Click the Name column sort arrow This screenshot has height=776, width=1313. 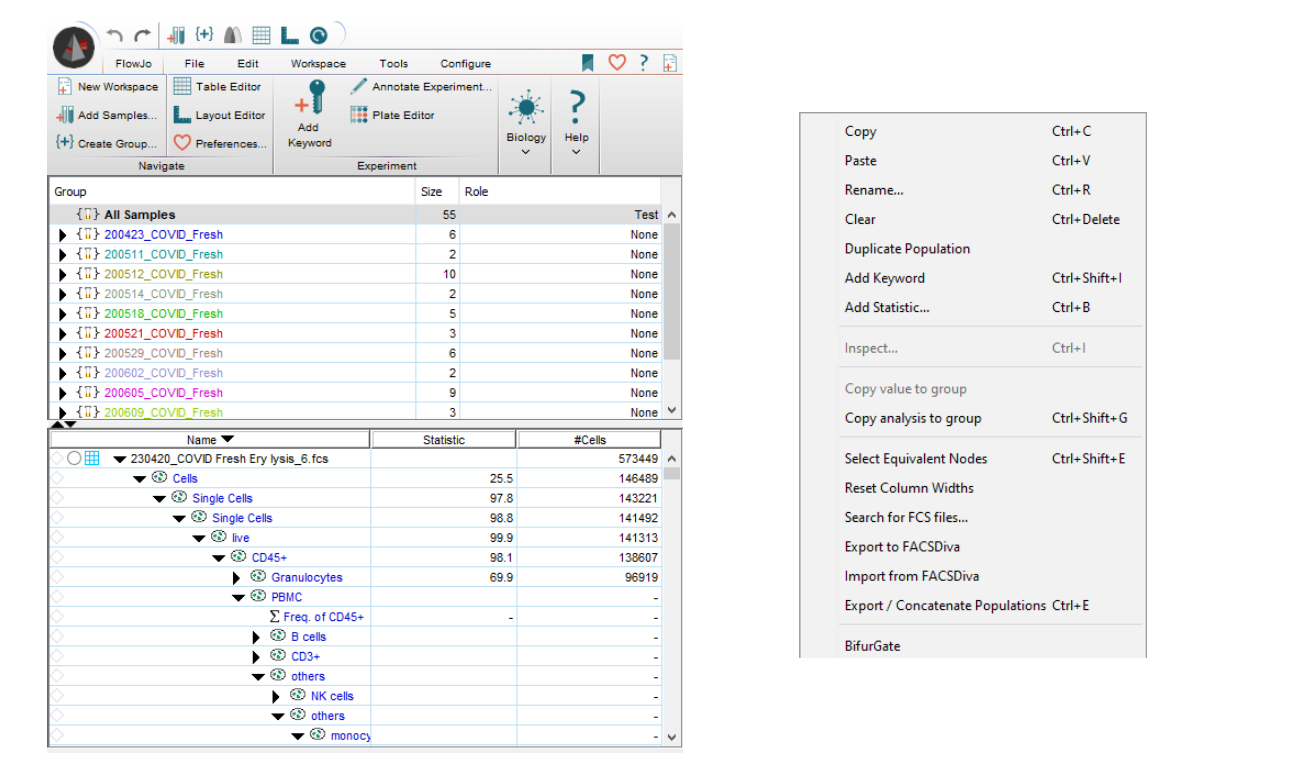coord(227,439)
